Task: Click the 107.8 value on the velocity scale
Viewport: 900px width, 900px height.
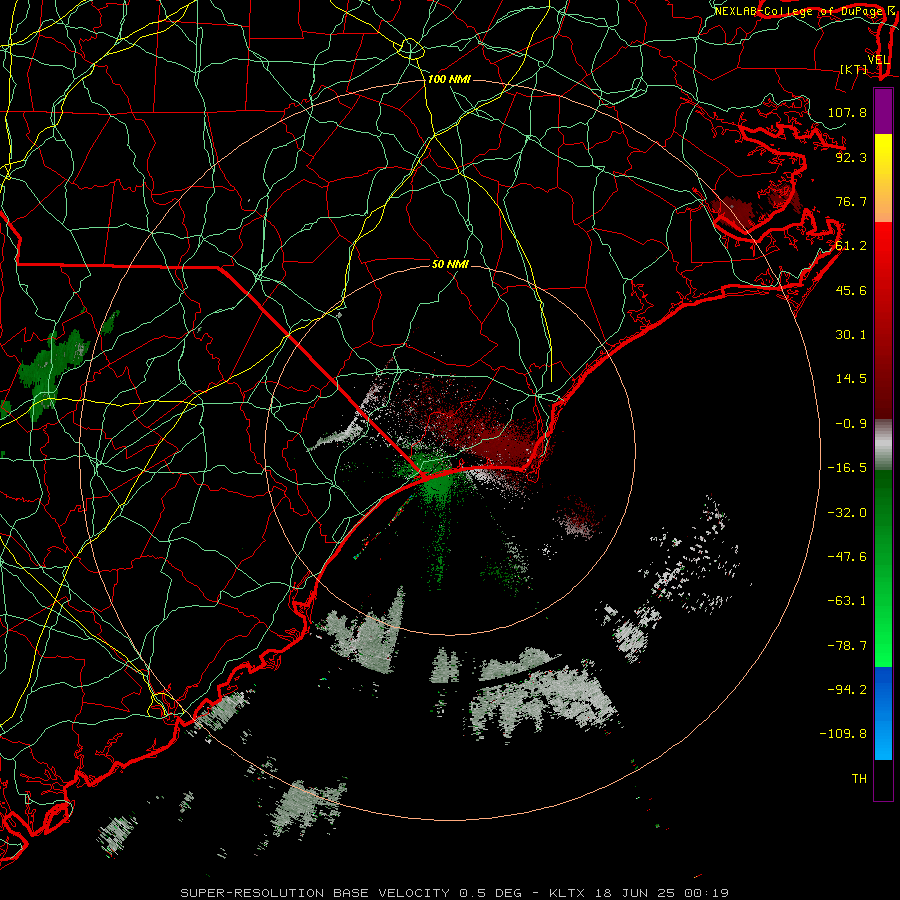Action: point(847,112)
